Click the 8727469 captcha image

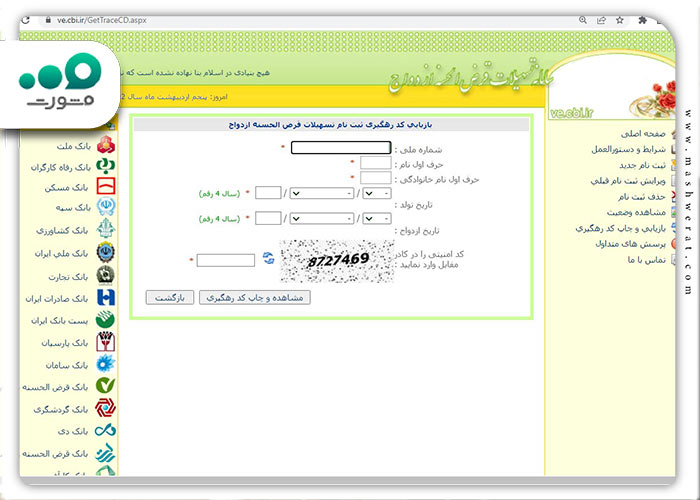tap(337, 261)
